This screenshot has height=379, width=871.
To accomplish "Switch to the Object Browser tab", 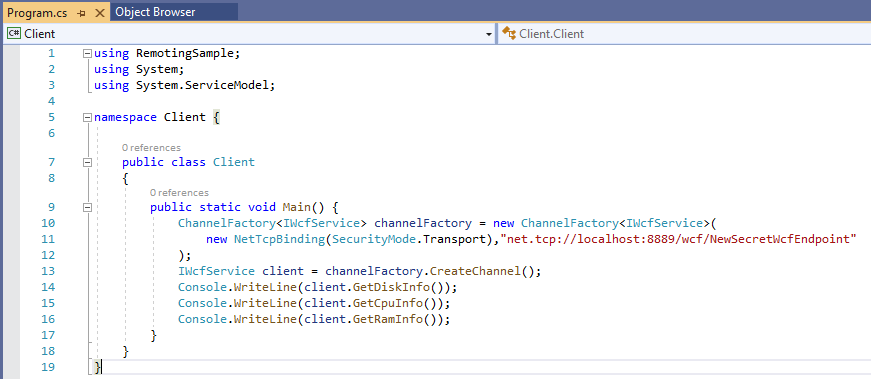I will (155, 12).
